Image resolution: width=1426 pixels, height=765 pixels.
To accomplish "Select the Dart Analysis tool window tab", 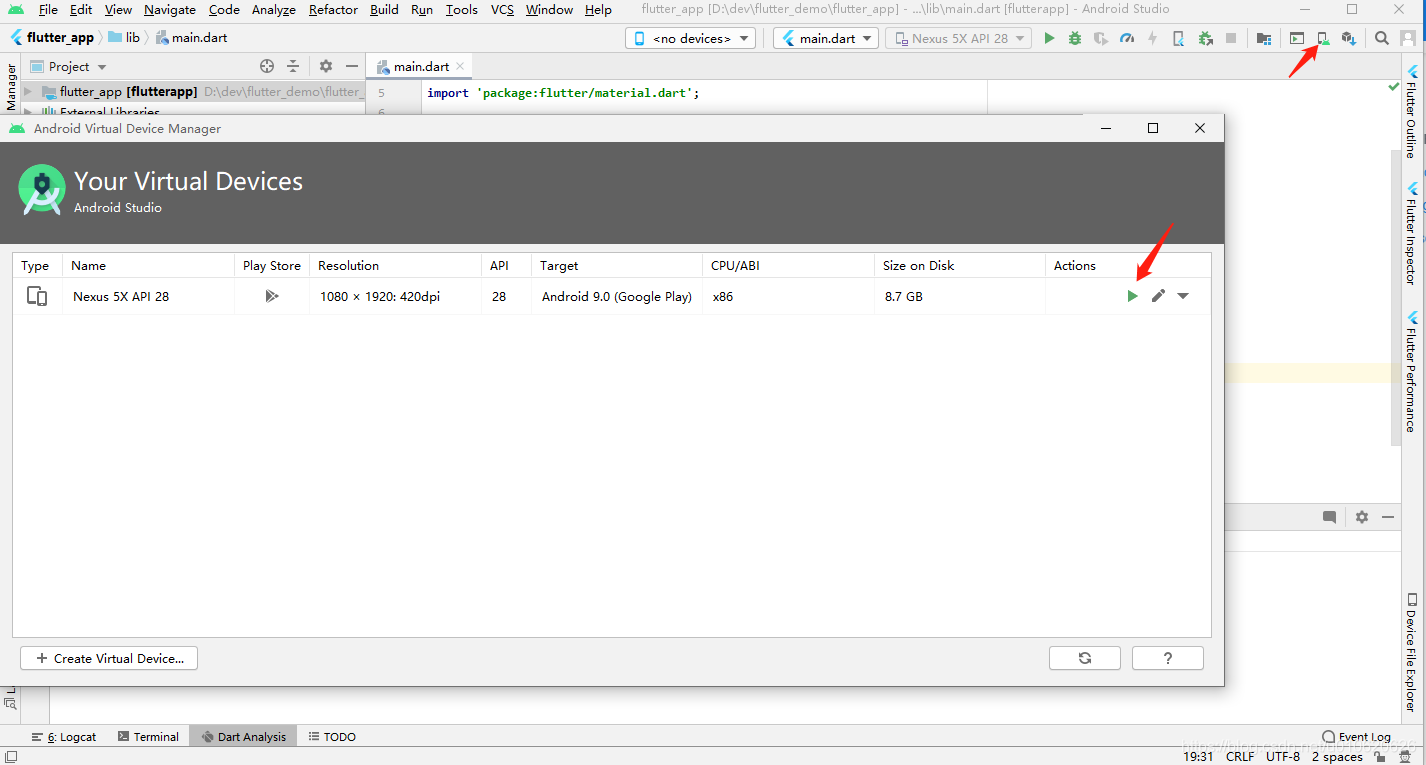I will (x=243, y=736).
